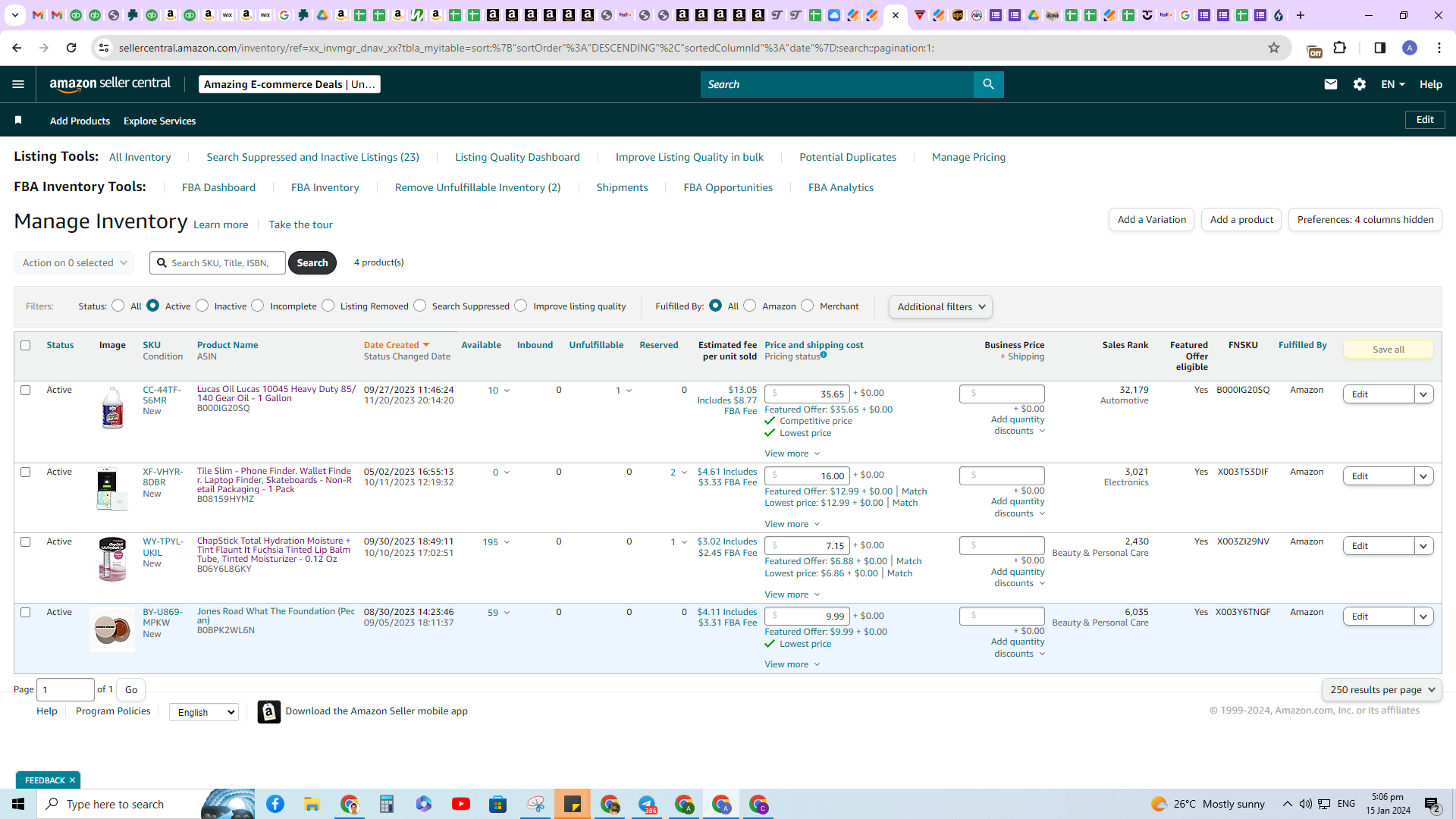
Task: Open the English language dropdown in footer
Action: 204,713
